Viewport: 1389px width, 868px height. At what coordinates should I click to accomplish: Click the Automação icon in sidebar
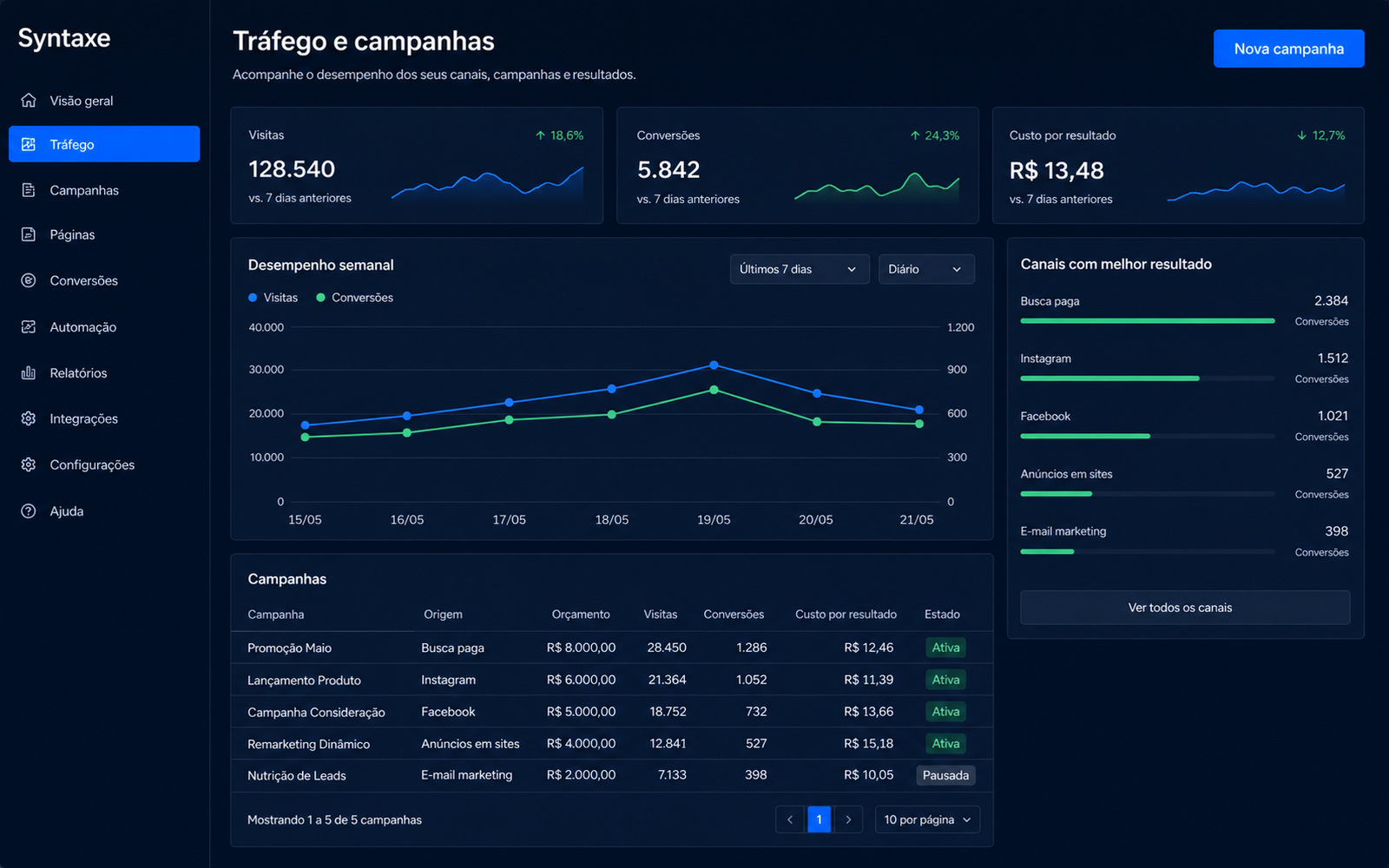(x=29, y=327)
